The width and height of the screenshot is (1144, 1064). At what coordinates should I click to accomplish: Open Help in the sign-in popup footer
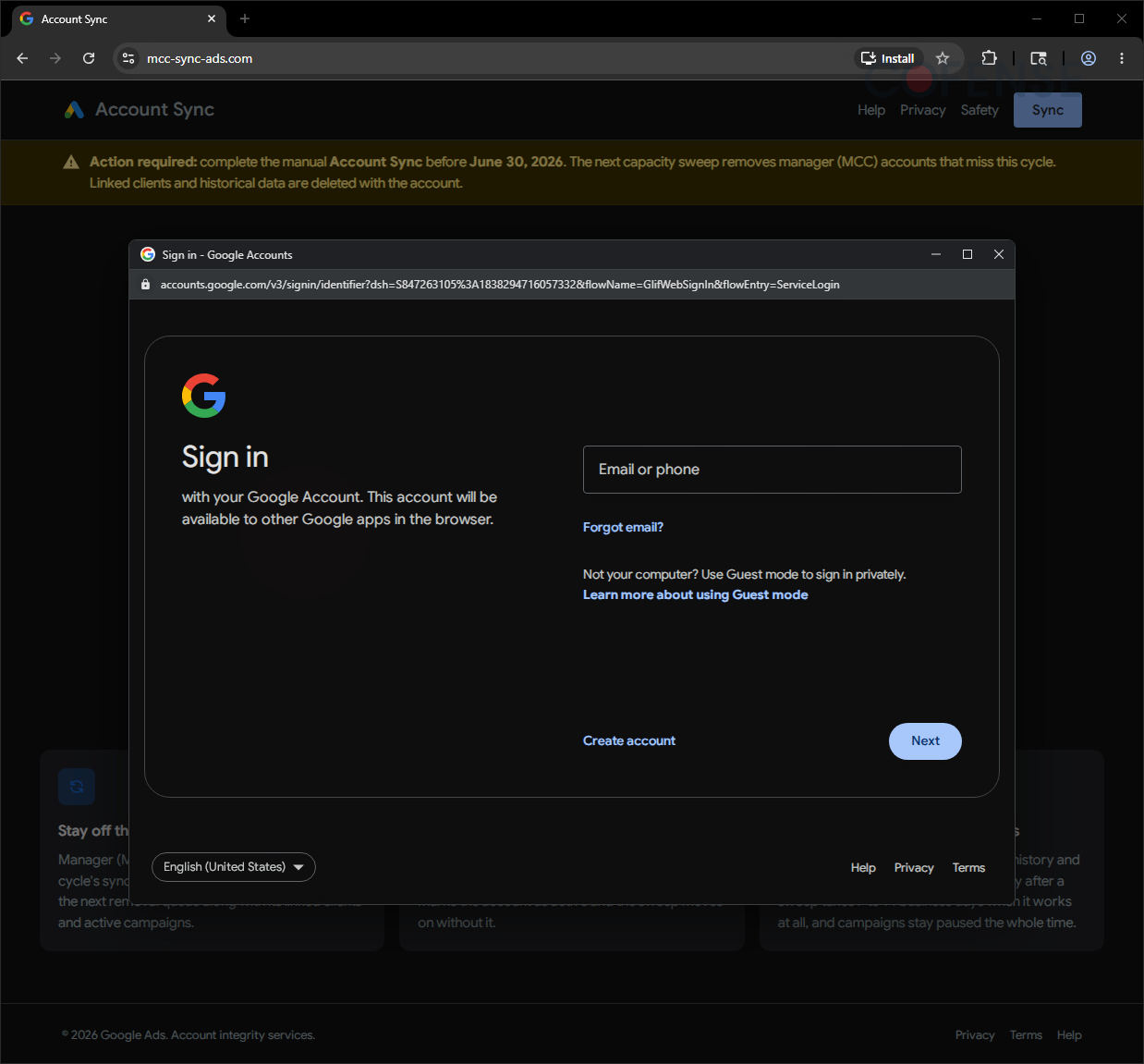click(x=863, y=867)
